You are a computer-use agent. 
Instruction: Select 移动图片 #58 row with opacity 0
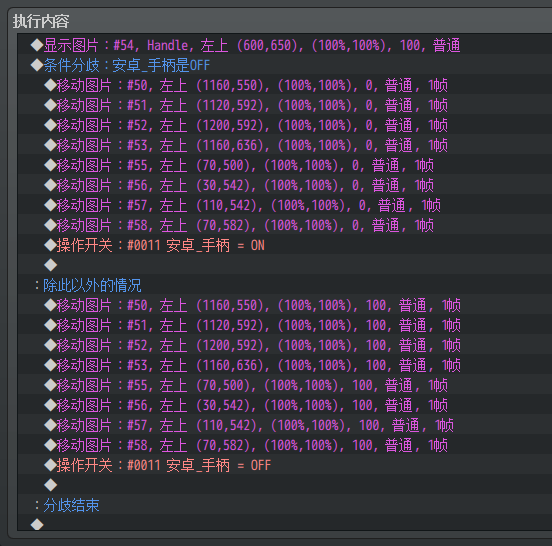(x=284, y=225)
